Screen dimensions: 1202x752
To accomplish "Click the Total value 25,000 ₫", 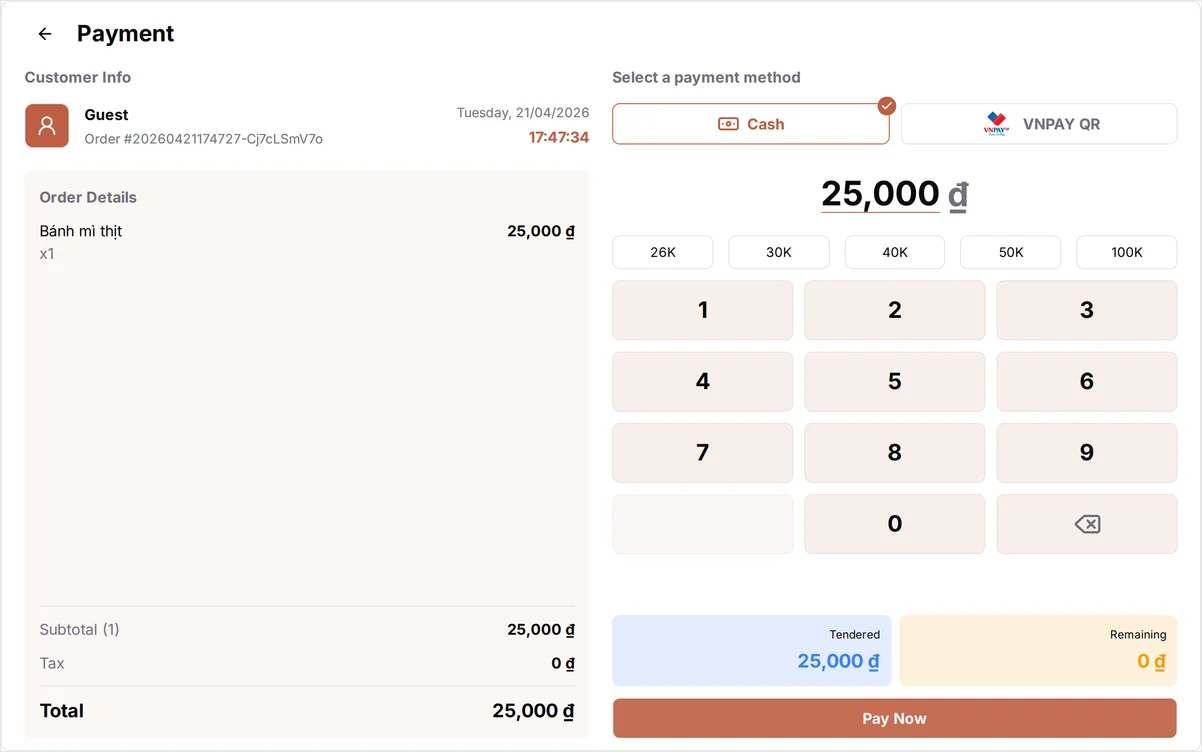I will click(x=534, y=711).
